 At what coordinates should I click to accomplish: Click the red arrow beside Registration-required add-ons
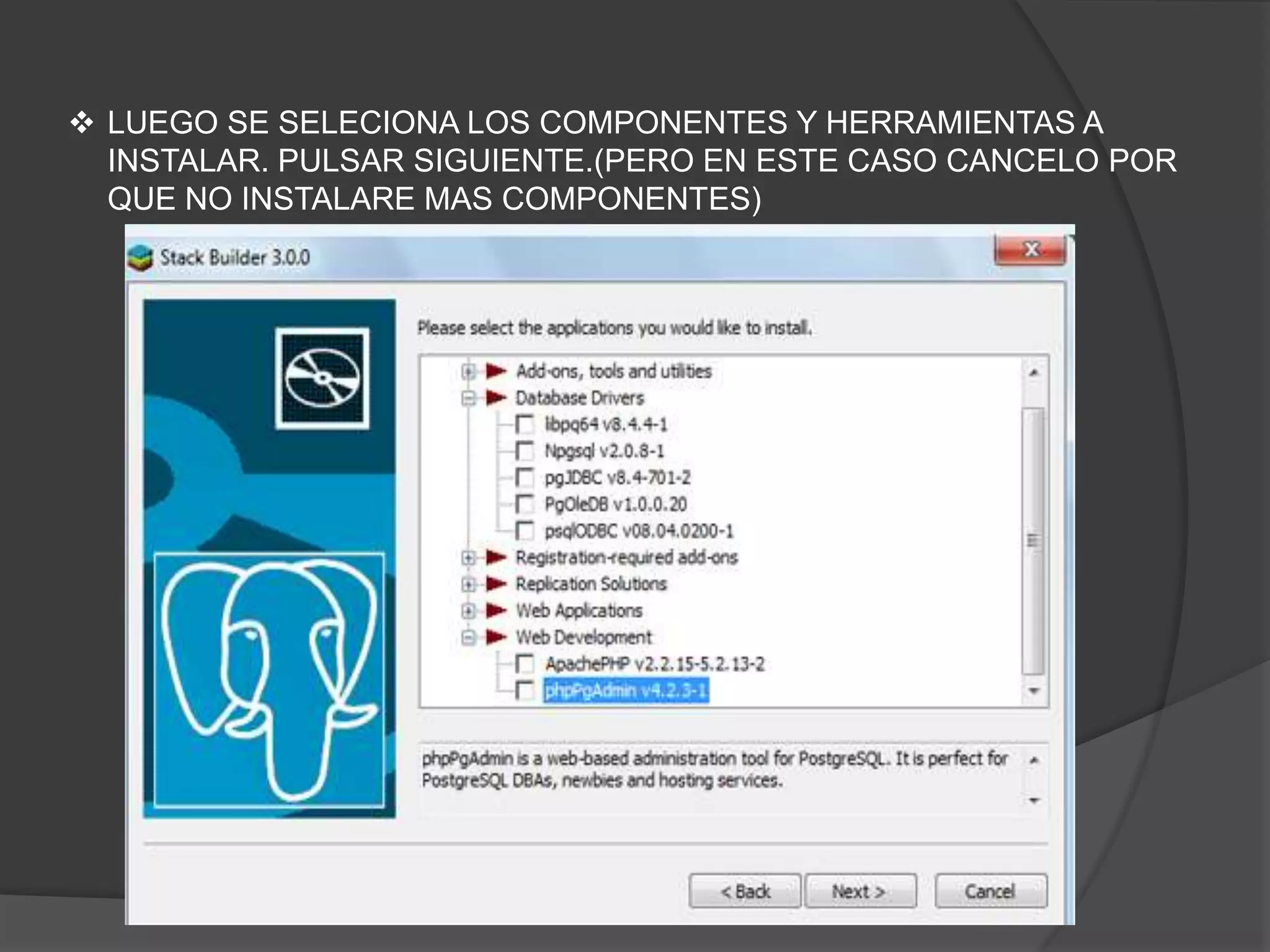coord(496,557)
